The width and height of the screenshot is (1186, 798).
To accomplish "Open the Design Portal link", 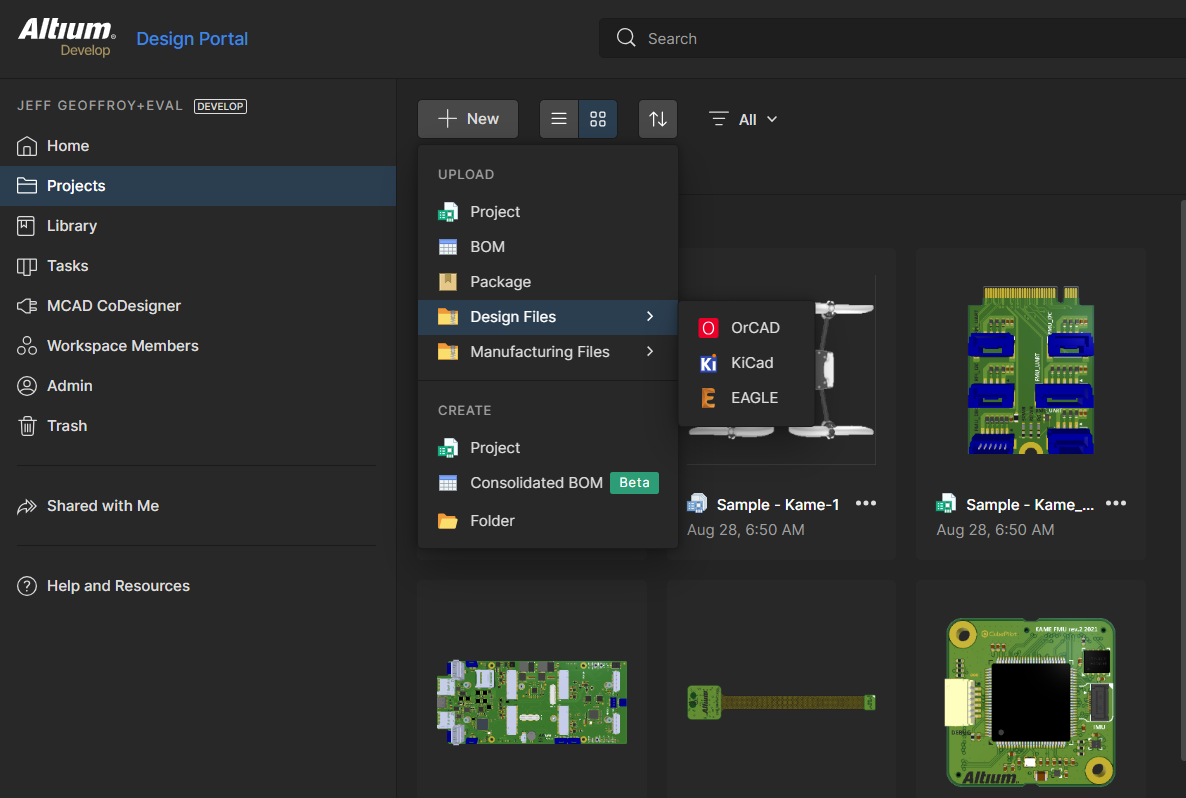I will click(192, 39).
